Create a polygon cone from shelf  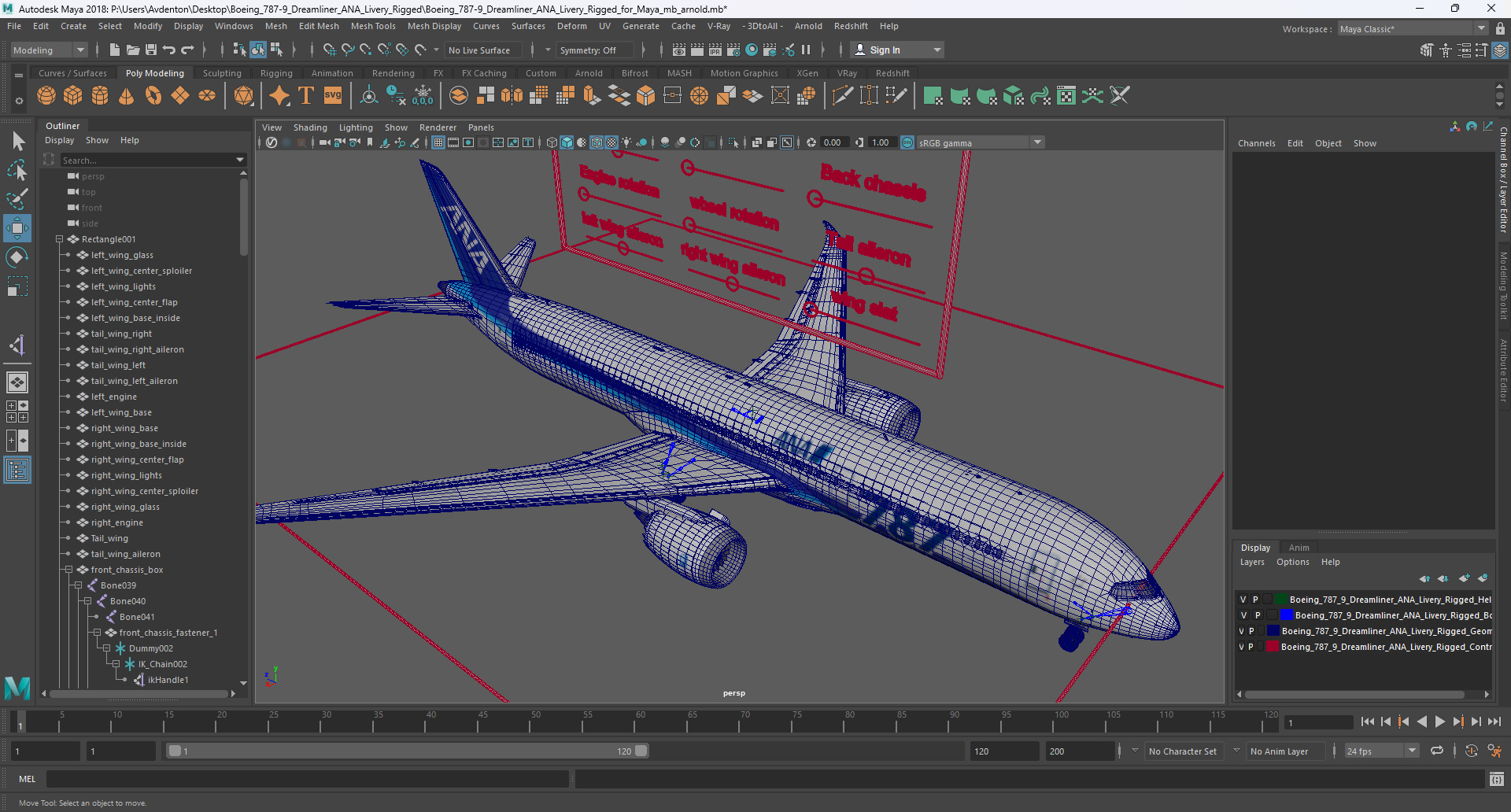[x=127, y=96]
